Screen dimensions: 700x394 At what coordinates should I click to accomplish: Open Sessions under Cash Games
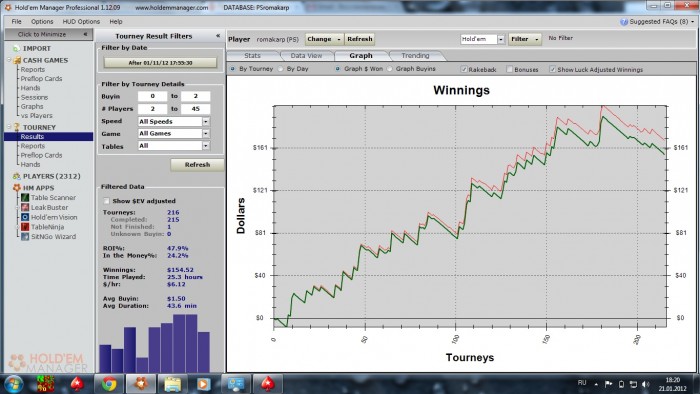click(x=34, y=97)
